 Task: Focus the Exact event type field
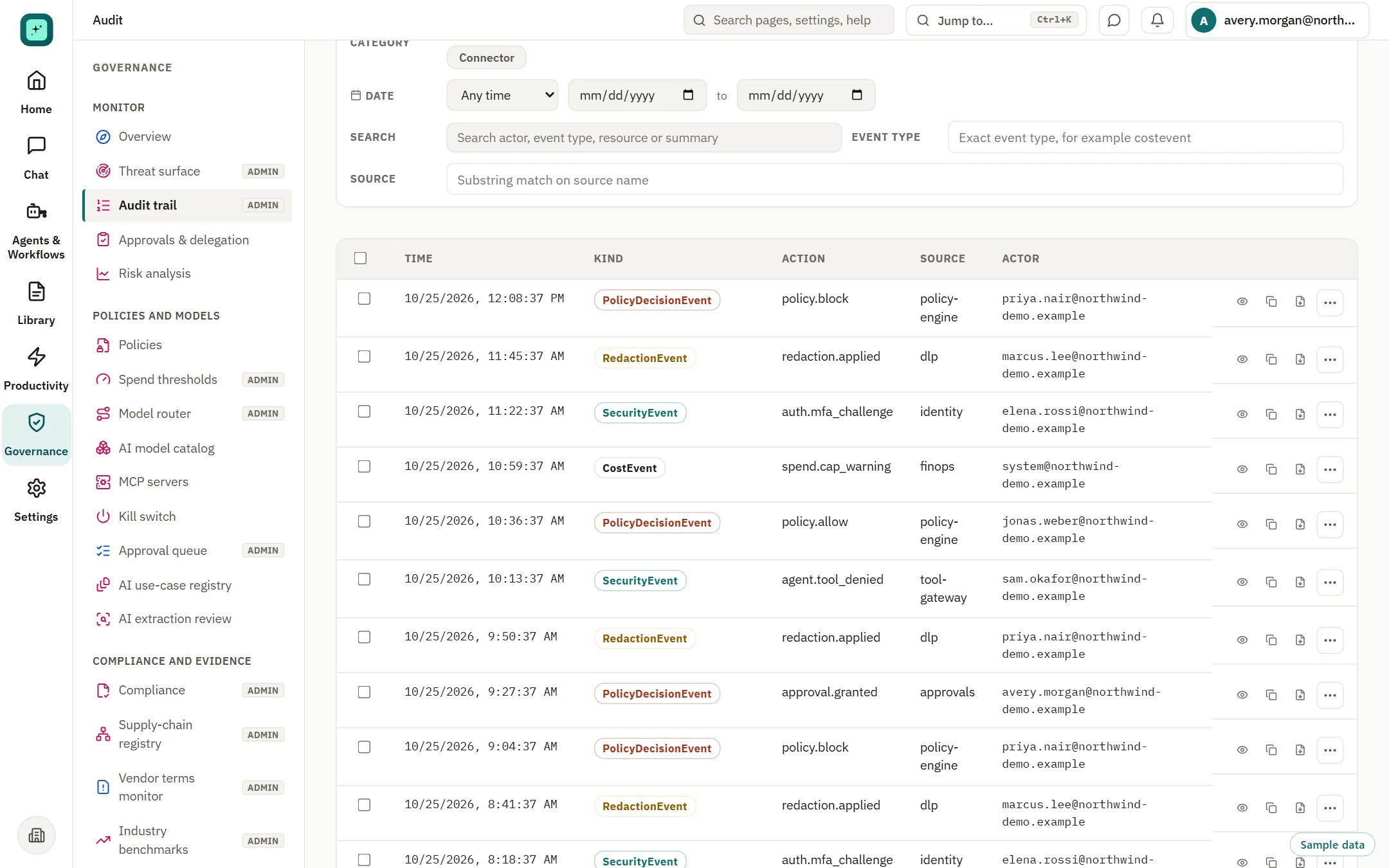(x=1145, y=138)
